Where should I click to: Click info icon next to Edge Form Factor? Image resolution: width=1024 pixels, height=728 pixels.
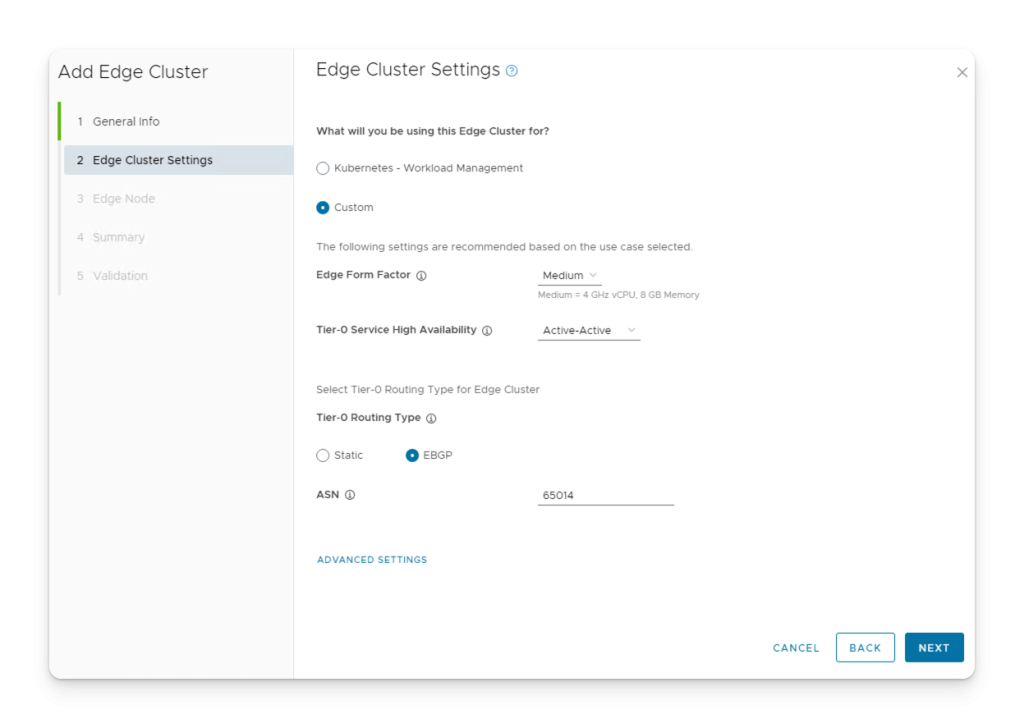[421, 276]
